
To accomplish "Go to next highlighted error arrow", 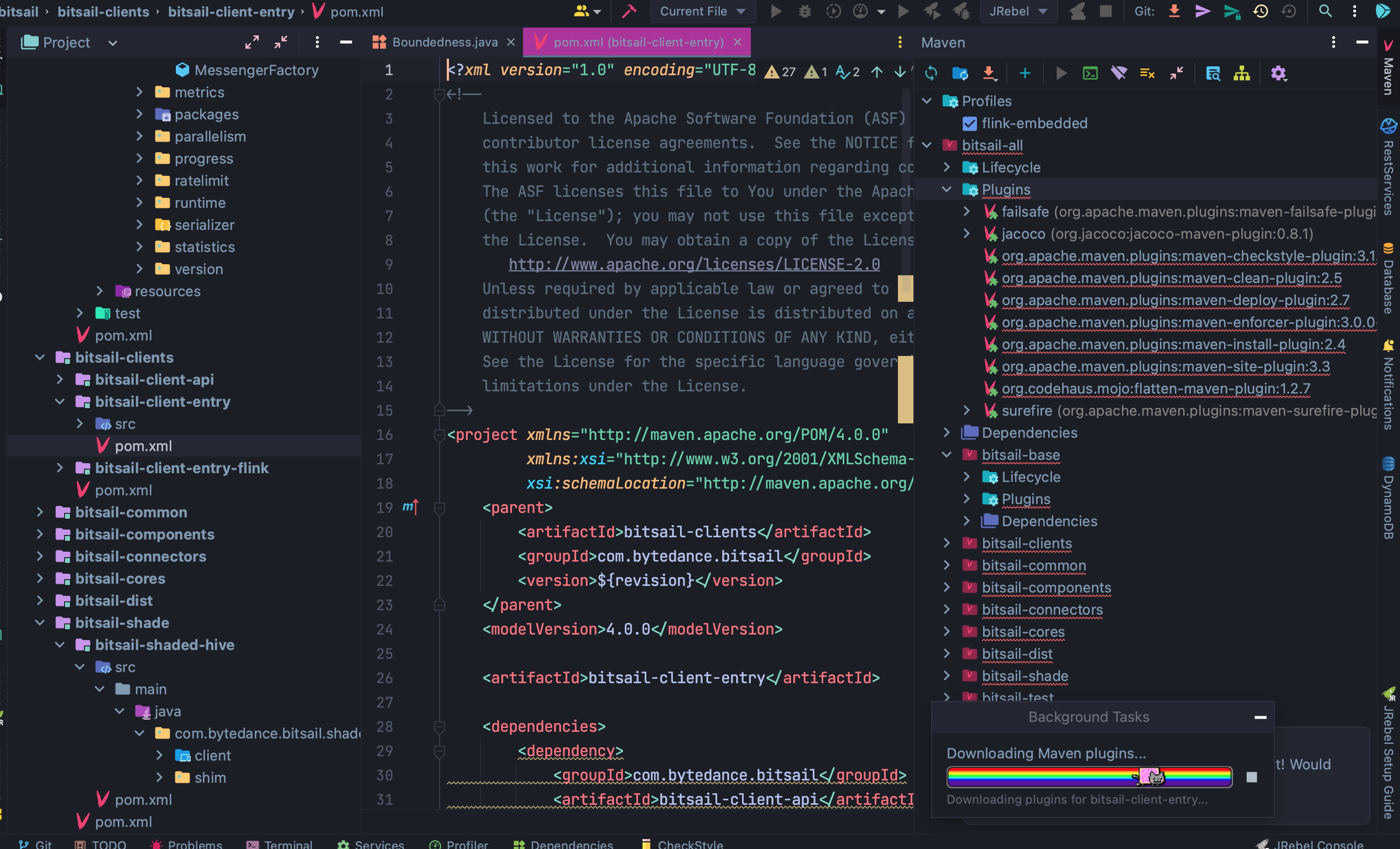I will [x=900, y=71].
